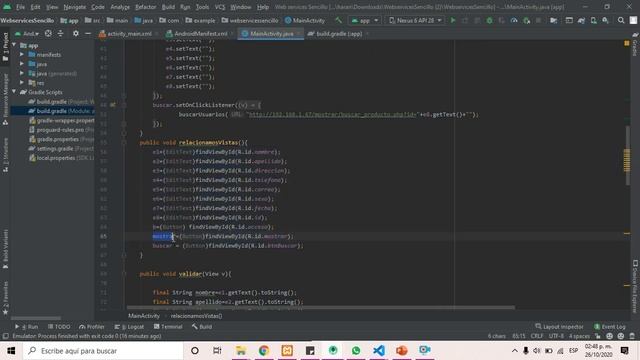Open Project panel settings gear

click(x=76, y=33)
